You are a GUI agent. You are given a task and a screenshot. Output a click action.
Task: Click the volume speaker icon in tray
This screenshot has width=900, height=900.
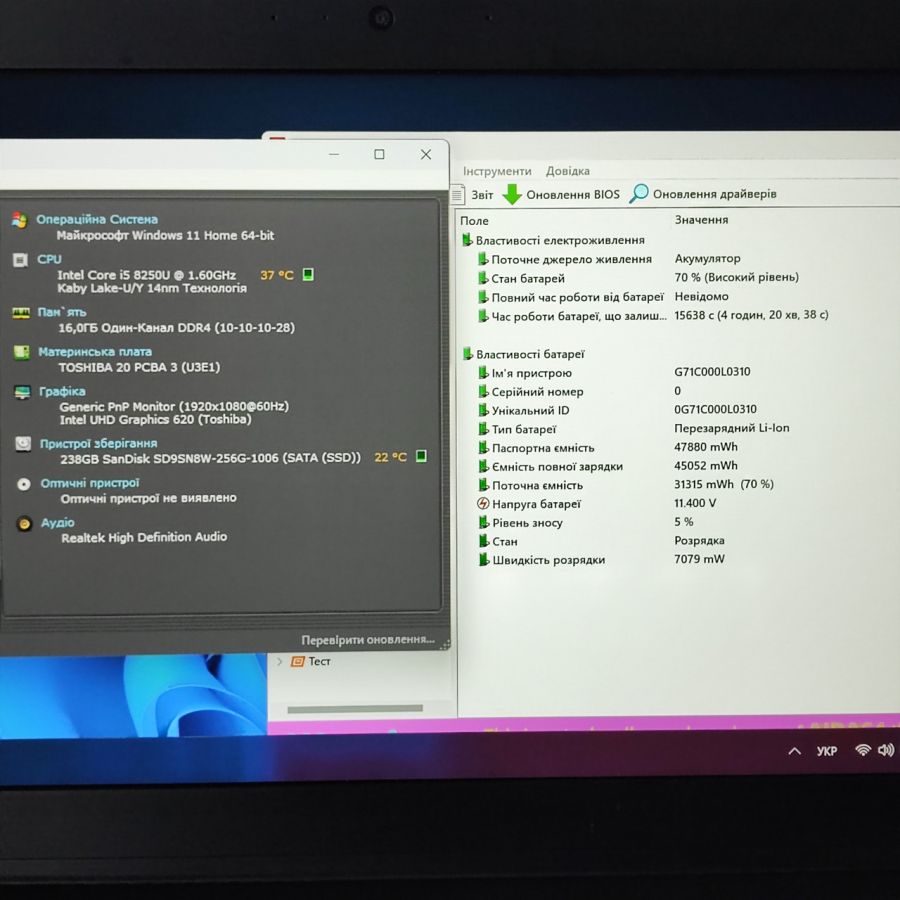pos(886,750)
